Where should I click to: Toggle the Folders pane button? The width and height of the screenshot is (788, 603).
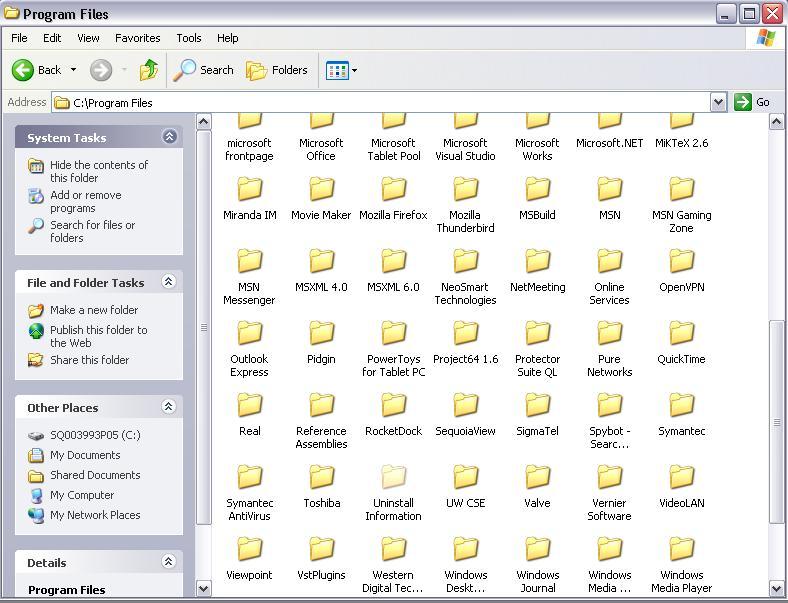click(277, 70)
